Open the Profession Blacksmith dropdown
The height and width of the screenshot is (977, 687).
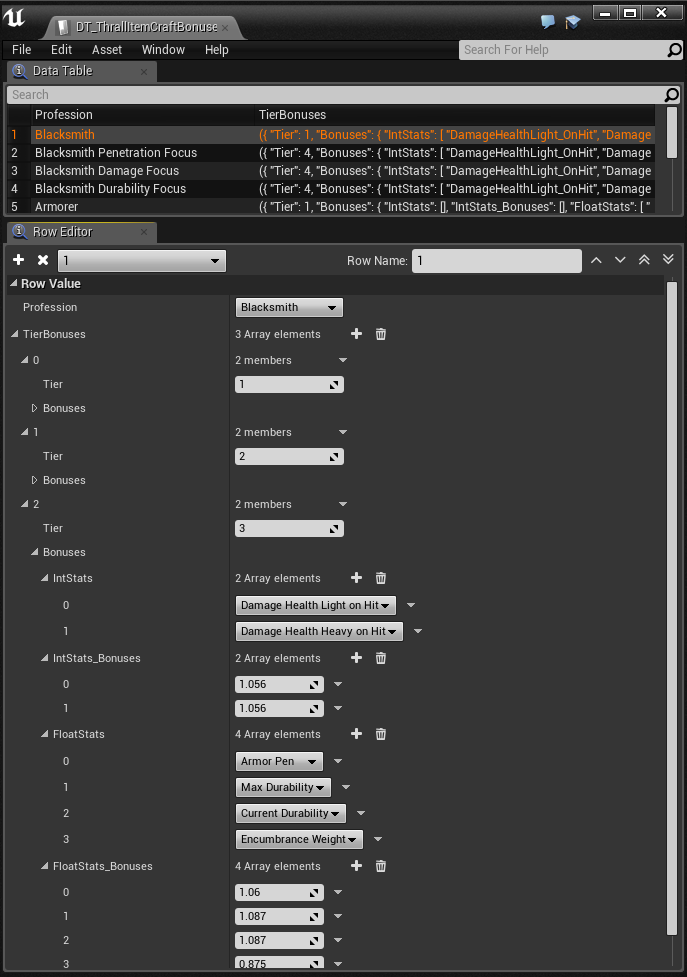point(289,307)
